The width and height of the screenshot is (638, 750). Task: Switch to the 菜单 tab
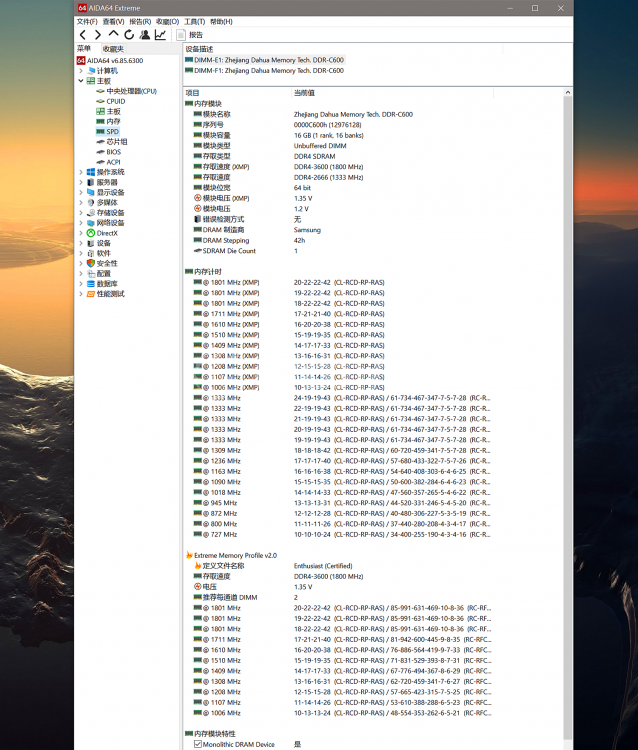84,49
